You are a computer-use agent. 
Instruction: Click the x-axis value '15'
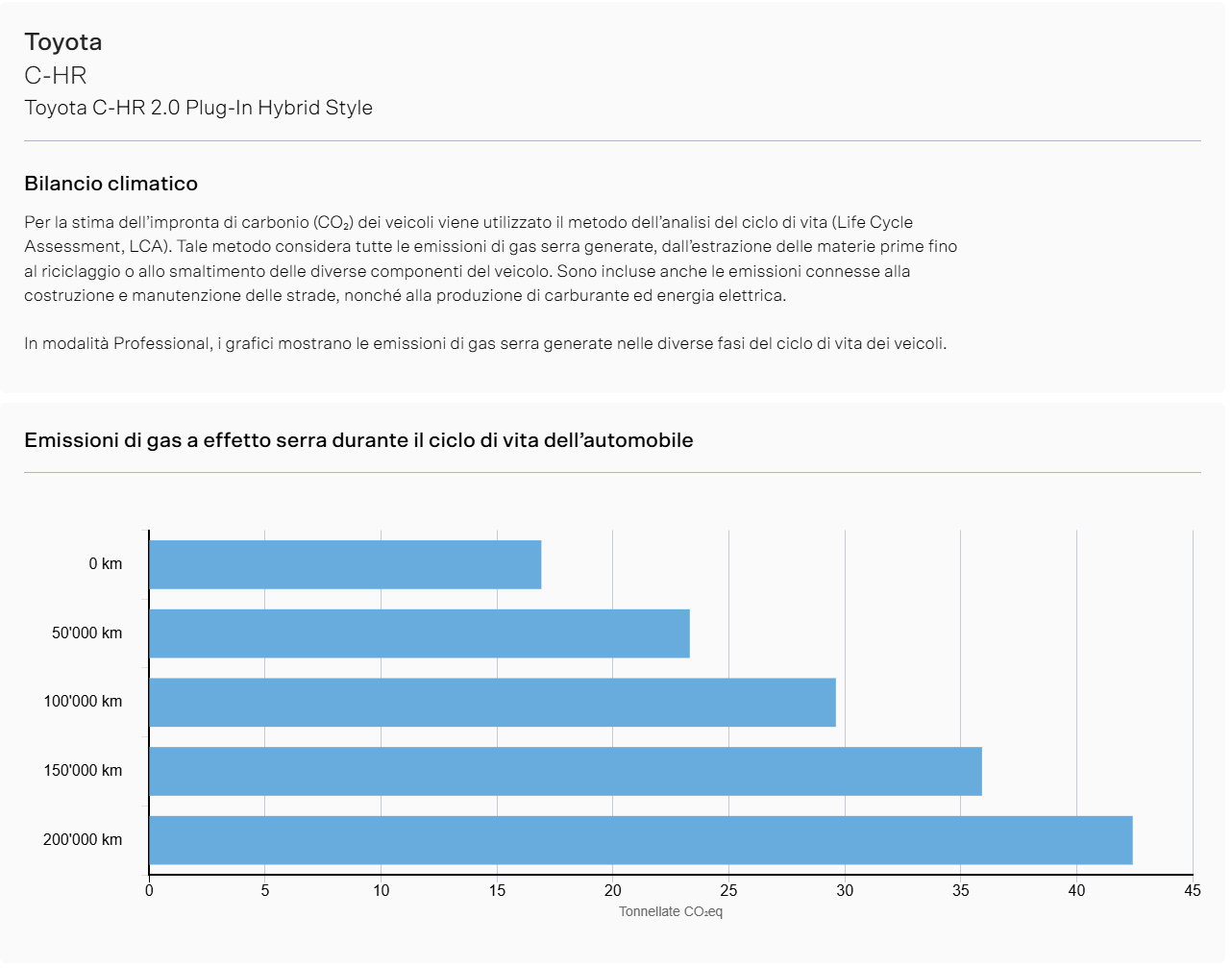pos(497,891)
